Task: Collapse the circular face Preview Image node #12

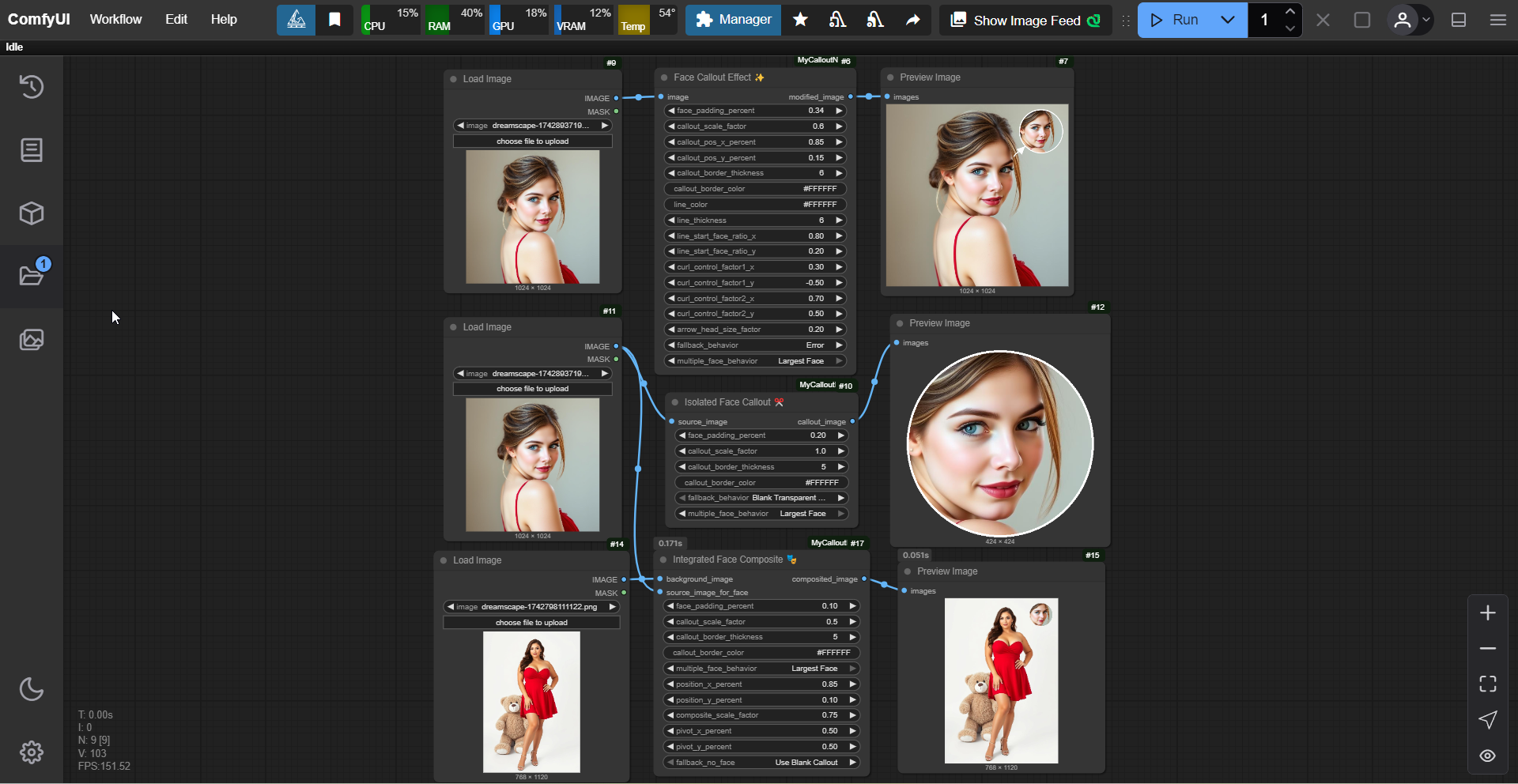Action: (x=900, y=323)
